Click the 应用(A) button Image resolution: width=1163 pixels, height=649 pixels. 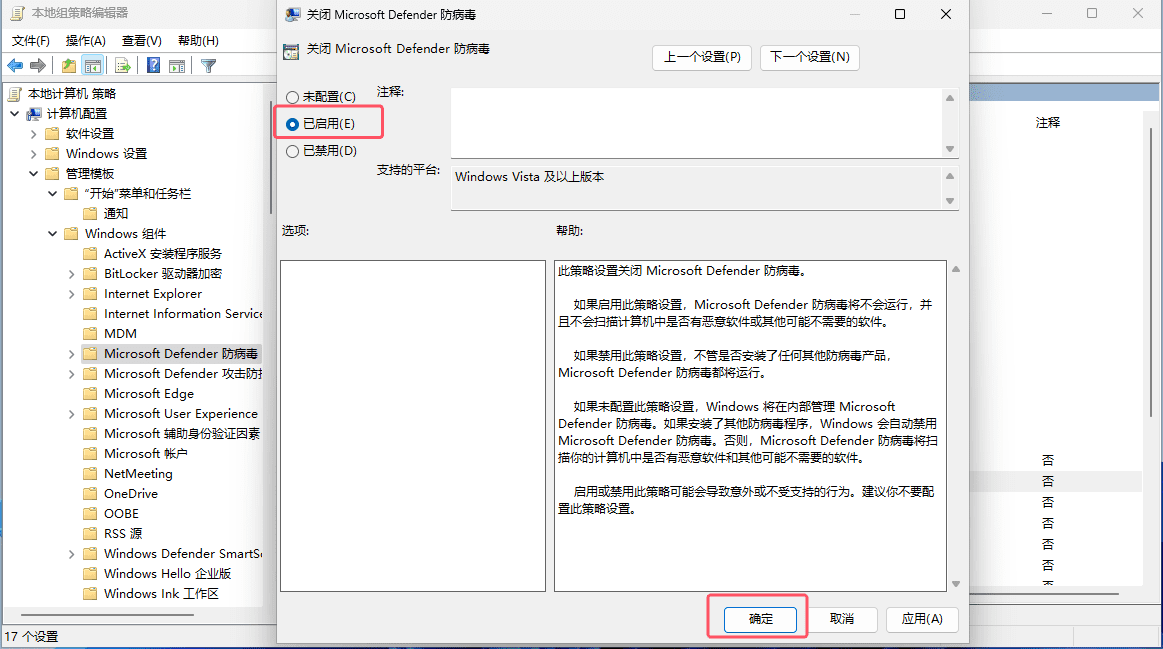click(x=922, y=619)
